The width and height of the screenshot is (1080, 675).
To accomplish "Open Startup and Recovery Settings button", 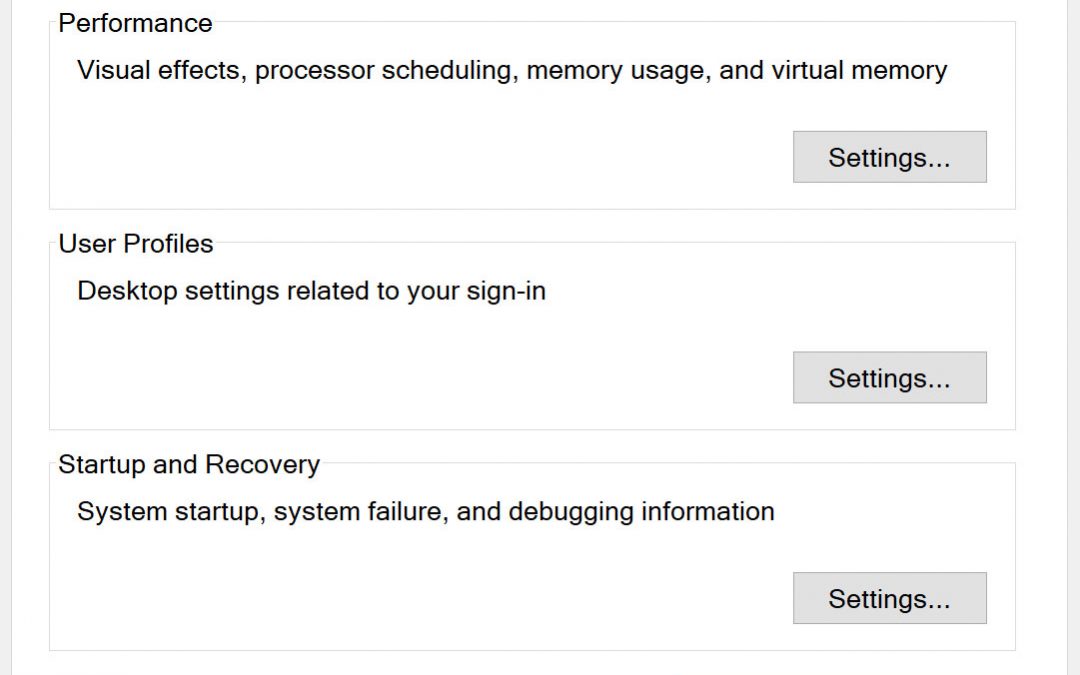I will coord(889,599).
